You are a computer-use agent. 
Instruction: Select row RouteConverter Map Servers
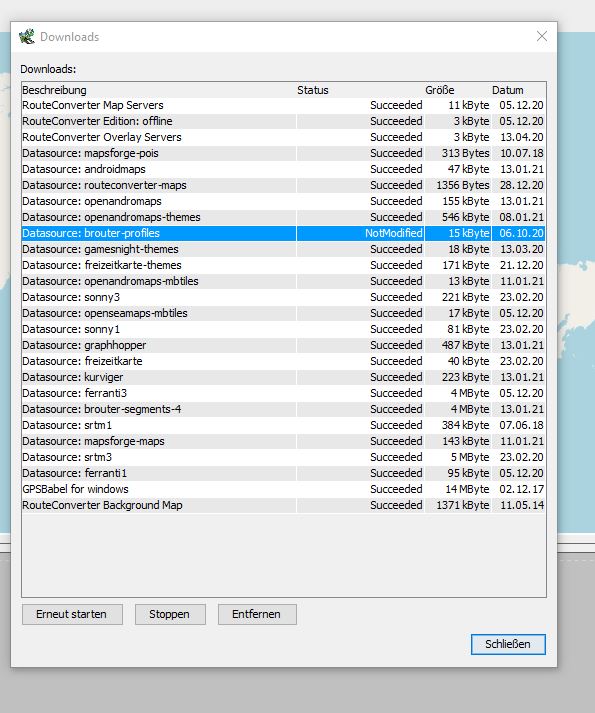pyautogui.click(x=283, y=105)
